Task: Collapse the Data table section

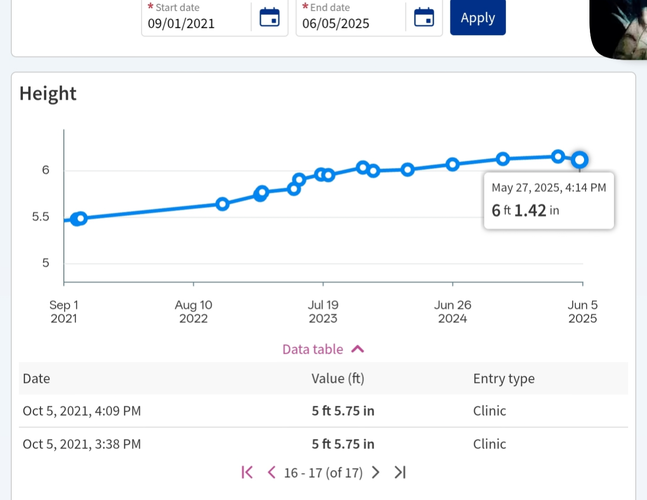Action: (x=323, y=349)
